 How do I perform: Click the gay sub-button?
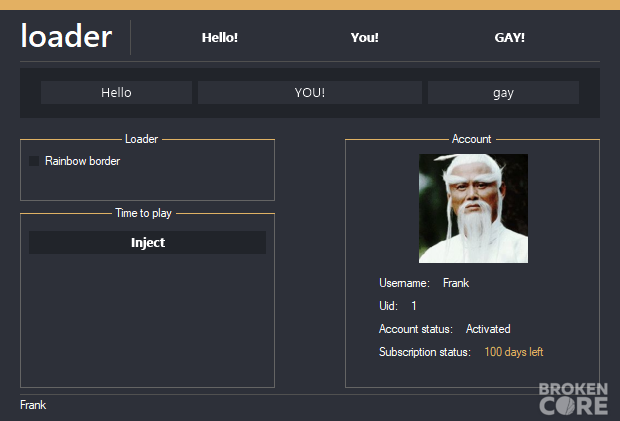503,93
